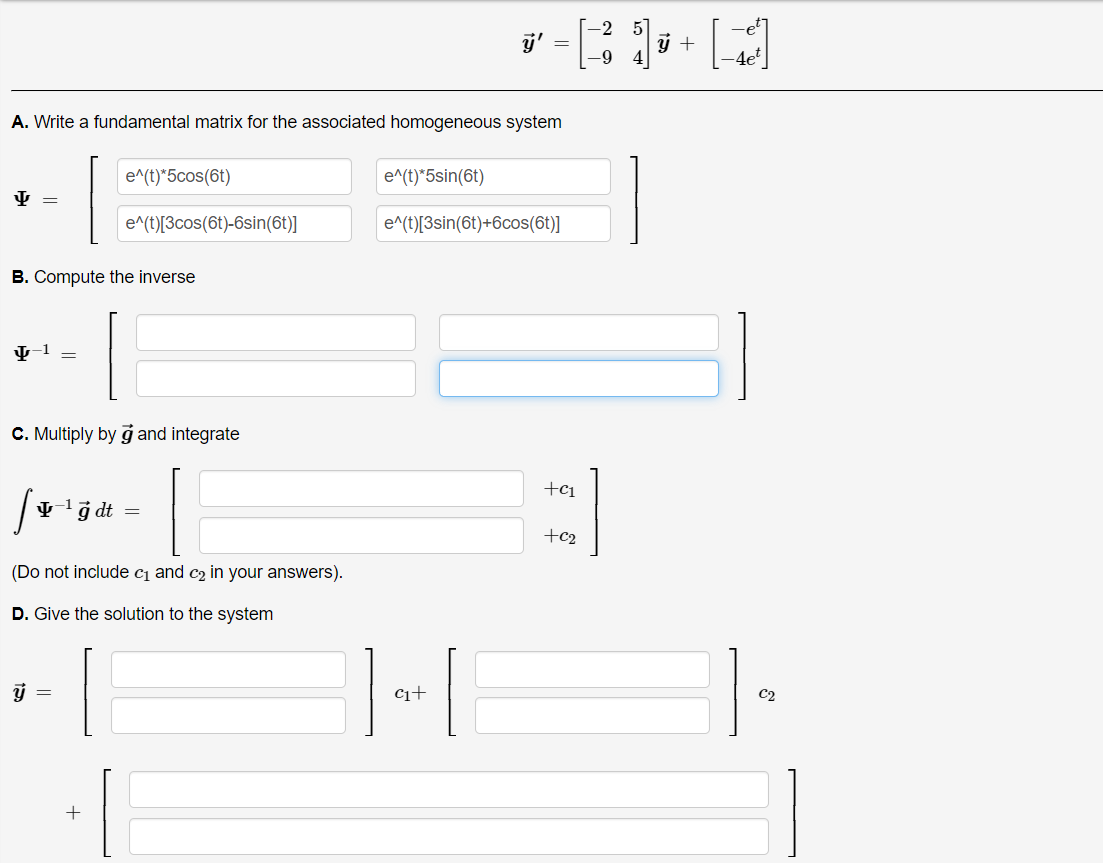Focus the bottom-left inverse matrix entry field
Viewport: 1103px width, 863px height.
(276, 378)
